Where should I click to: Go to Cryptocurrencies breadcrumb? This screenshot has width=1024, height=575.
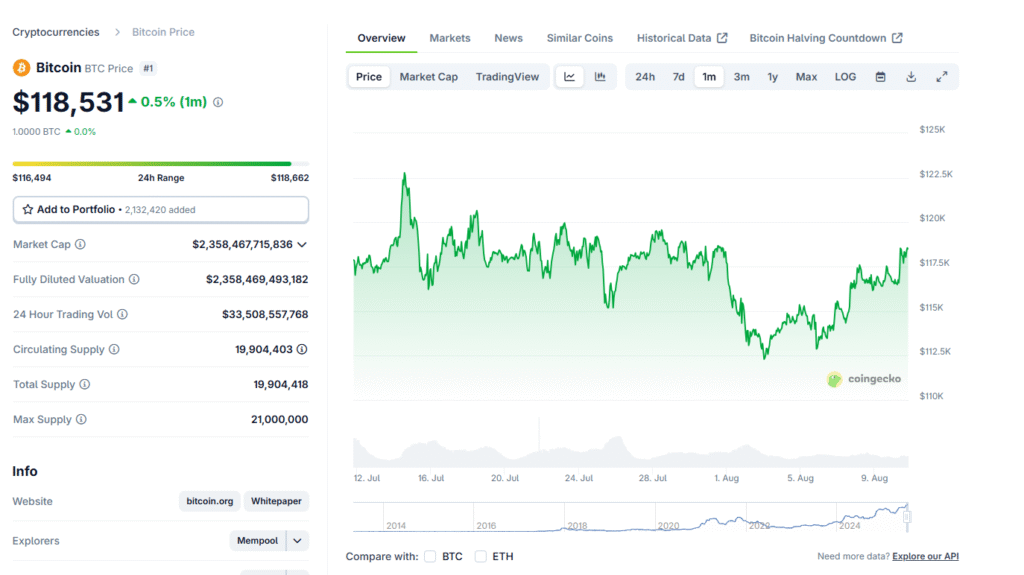(56, 32)
